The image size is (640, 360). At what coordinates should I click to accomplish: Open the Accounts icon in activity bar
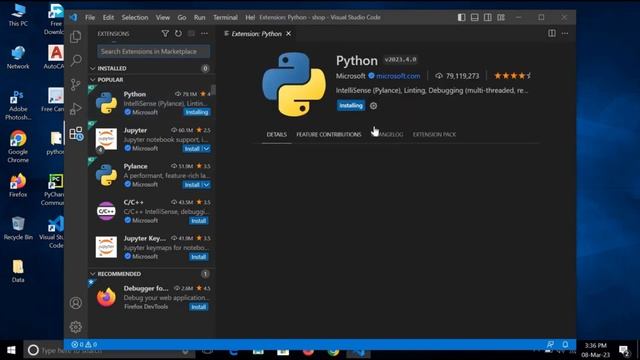[x=76, y=303]
